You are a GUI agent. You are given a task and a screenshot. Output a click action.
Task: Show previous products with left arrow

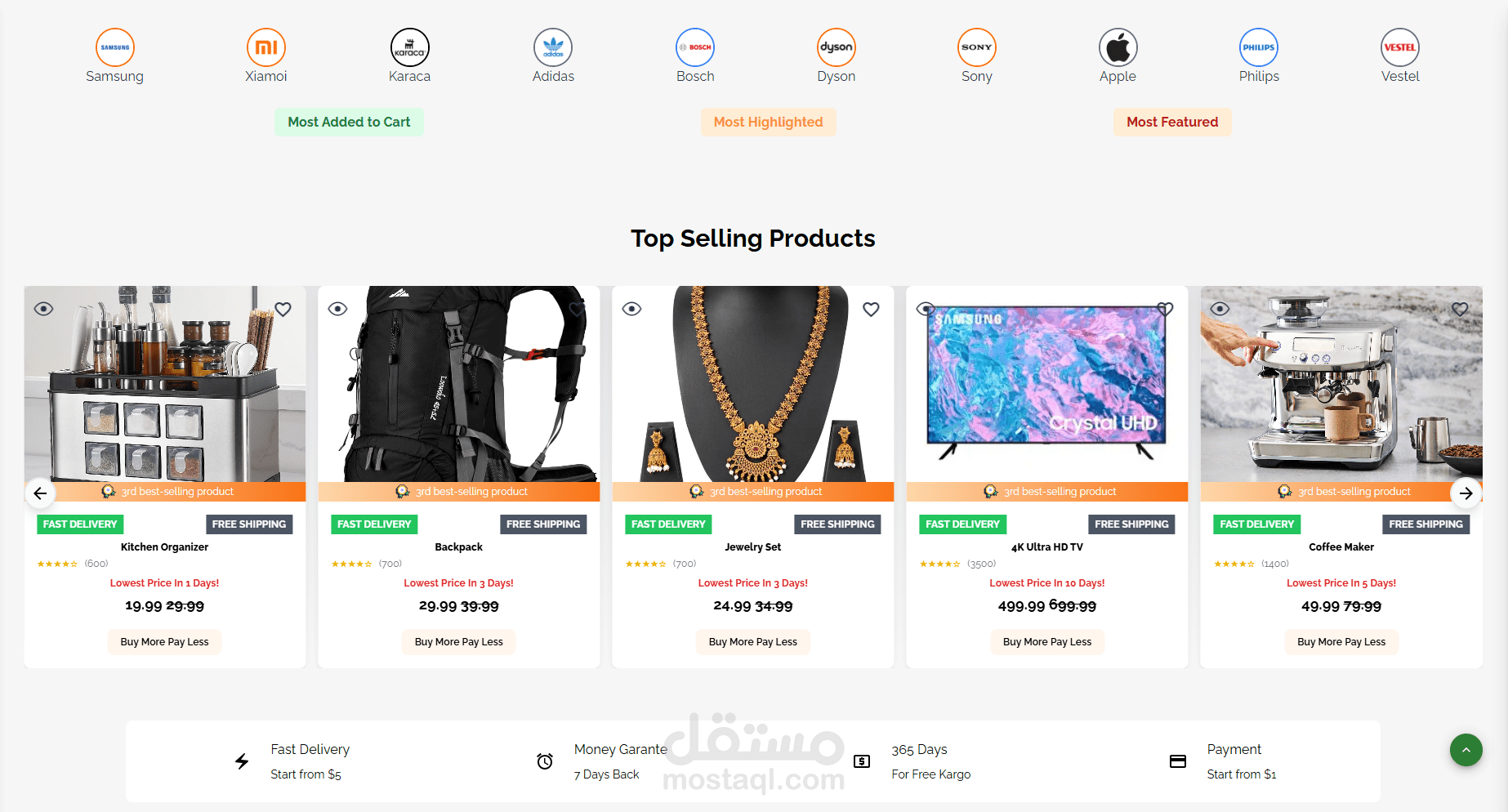(x=40, y=493)
